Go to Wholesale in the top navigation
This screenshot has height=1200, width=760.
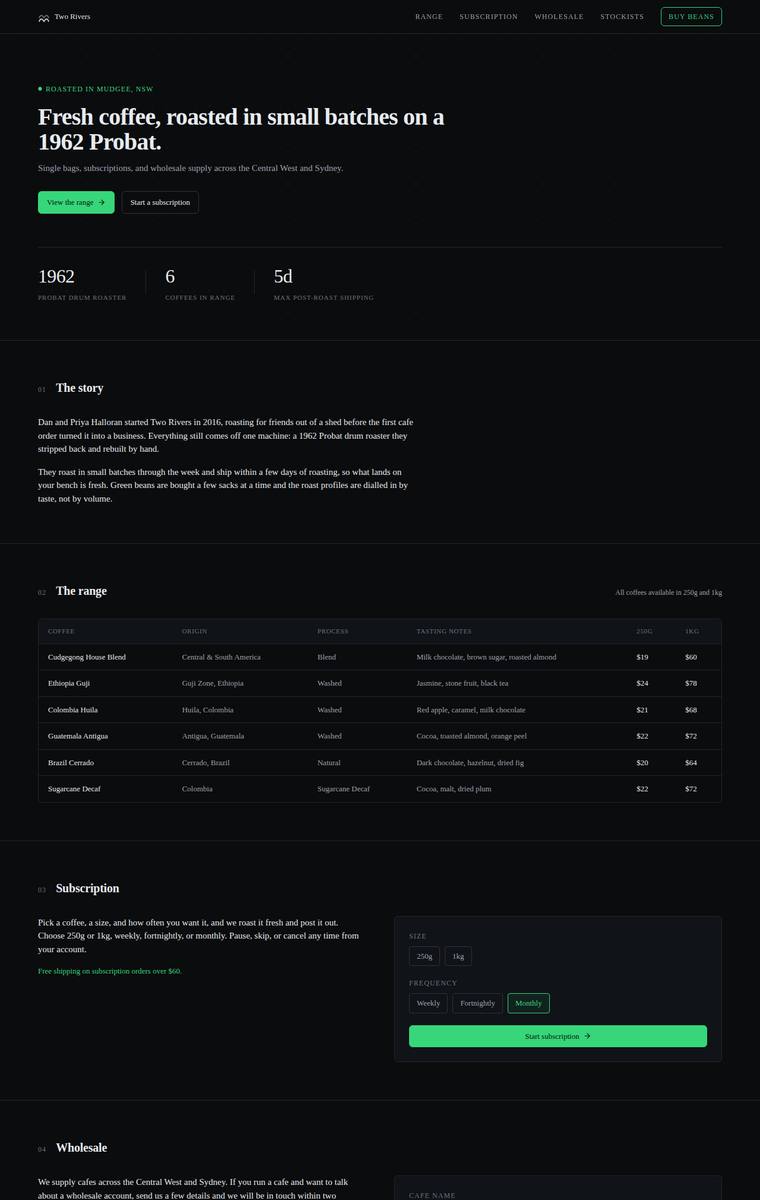click(x=559, y=17)
